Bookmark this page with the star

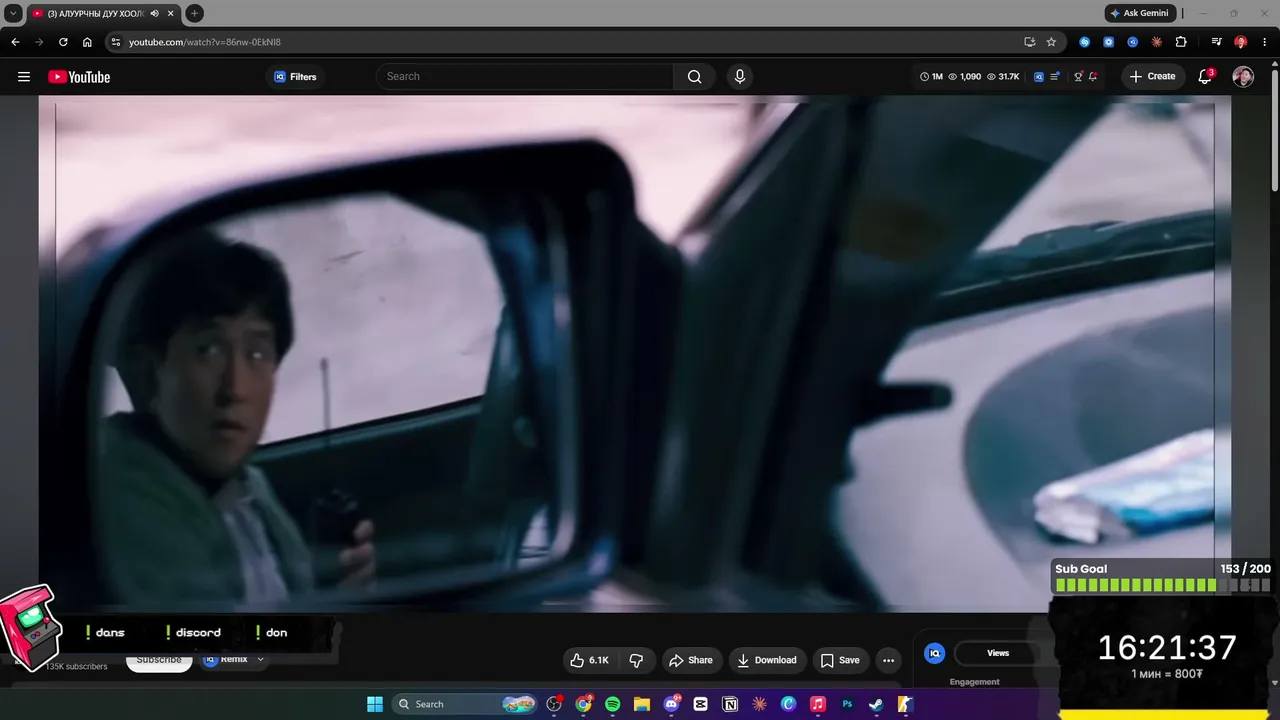(1051, 42)
